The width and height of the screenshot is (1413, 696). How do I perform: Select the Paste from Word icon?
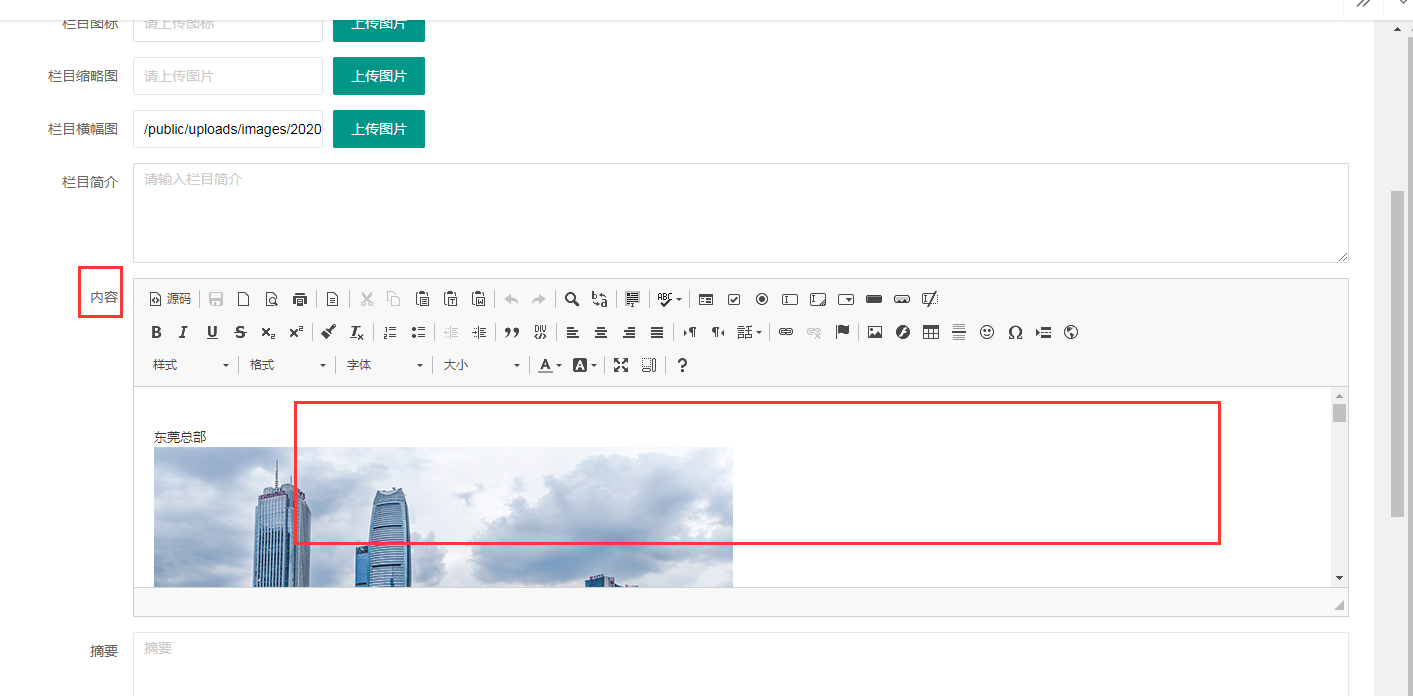pyautogui.click(x=478, y=299)
